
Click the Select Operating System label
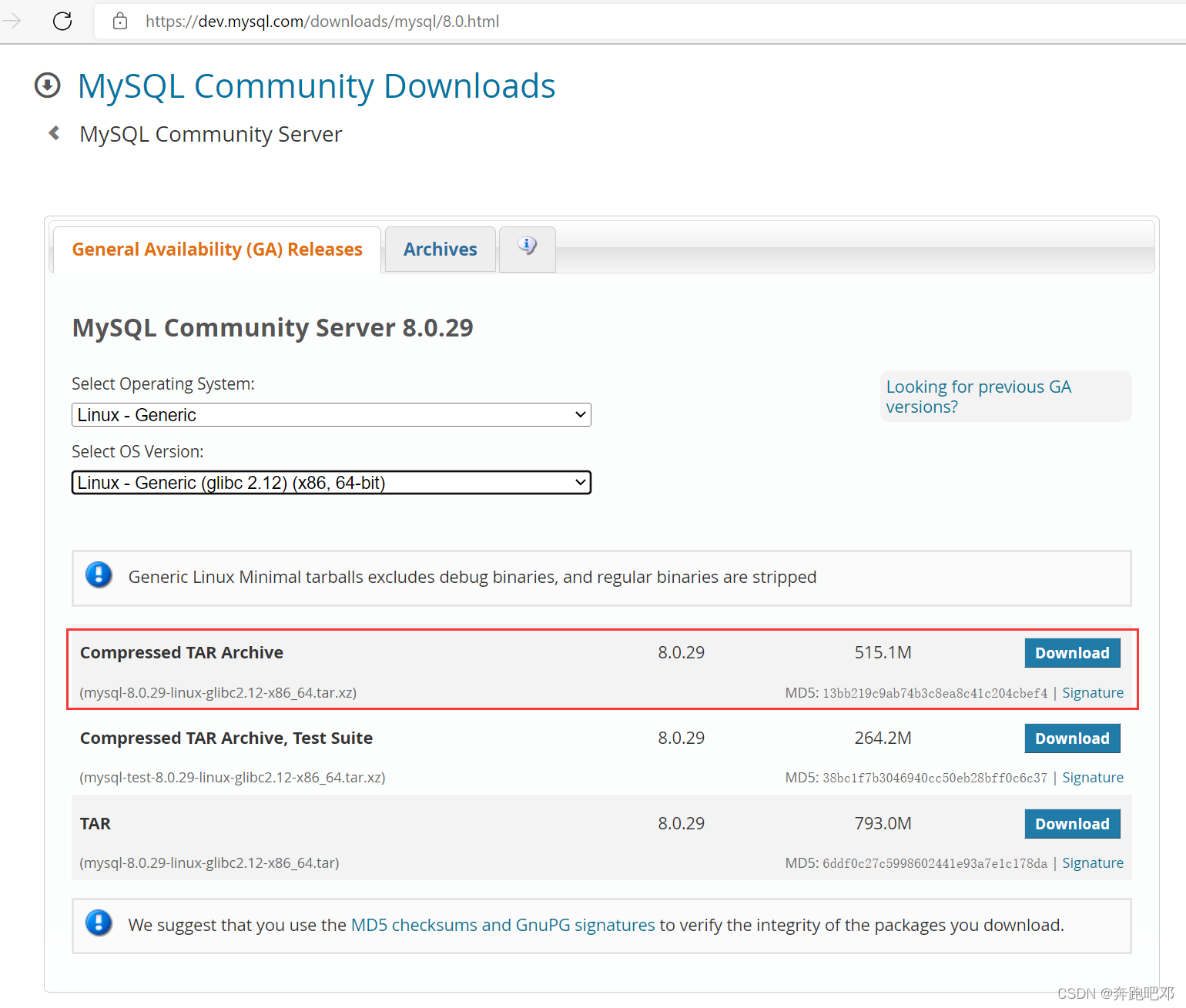coord(163,383)
